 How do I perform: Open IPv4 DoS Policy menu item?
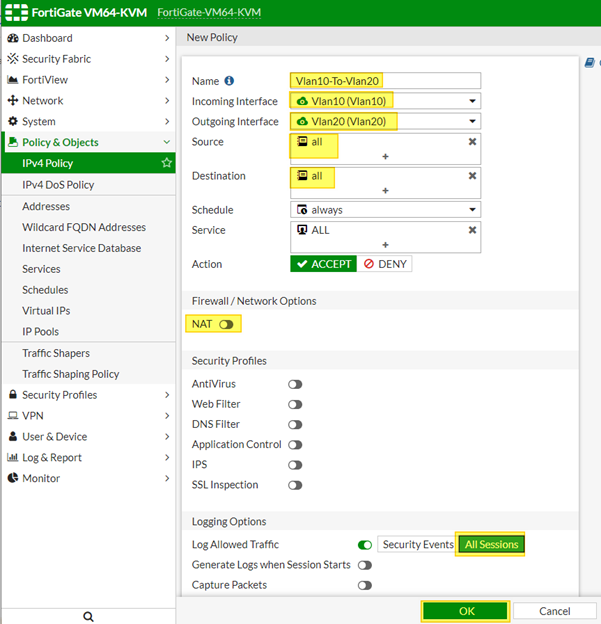88,185
